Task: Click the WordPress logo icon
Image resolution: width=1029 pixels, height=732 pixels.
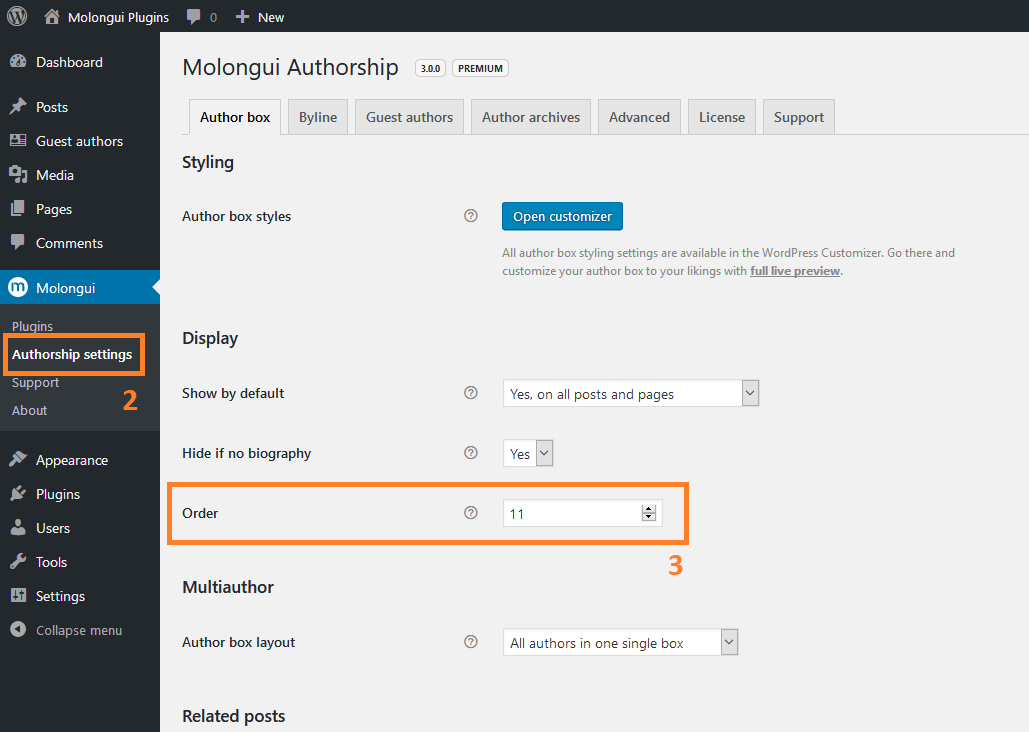Action: tap(17, 16)
